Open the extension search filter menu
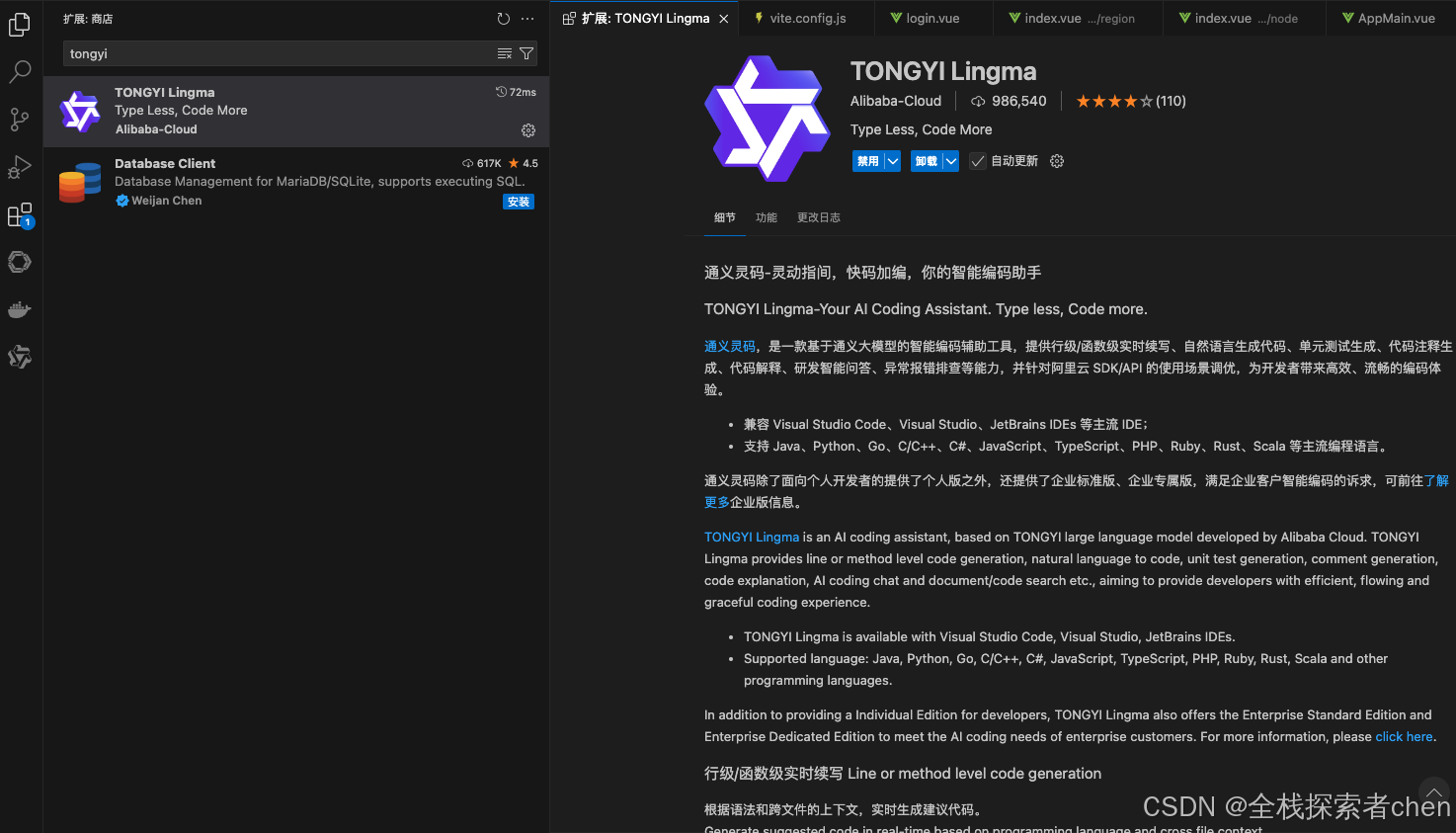Image resolution: width=1456 pixels, height=833 pixels. coord(526,53)
